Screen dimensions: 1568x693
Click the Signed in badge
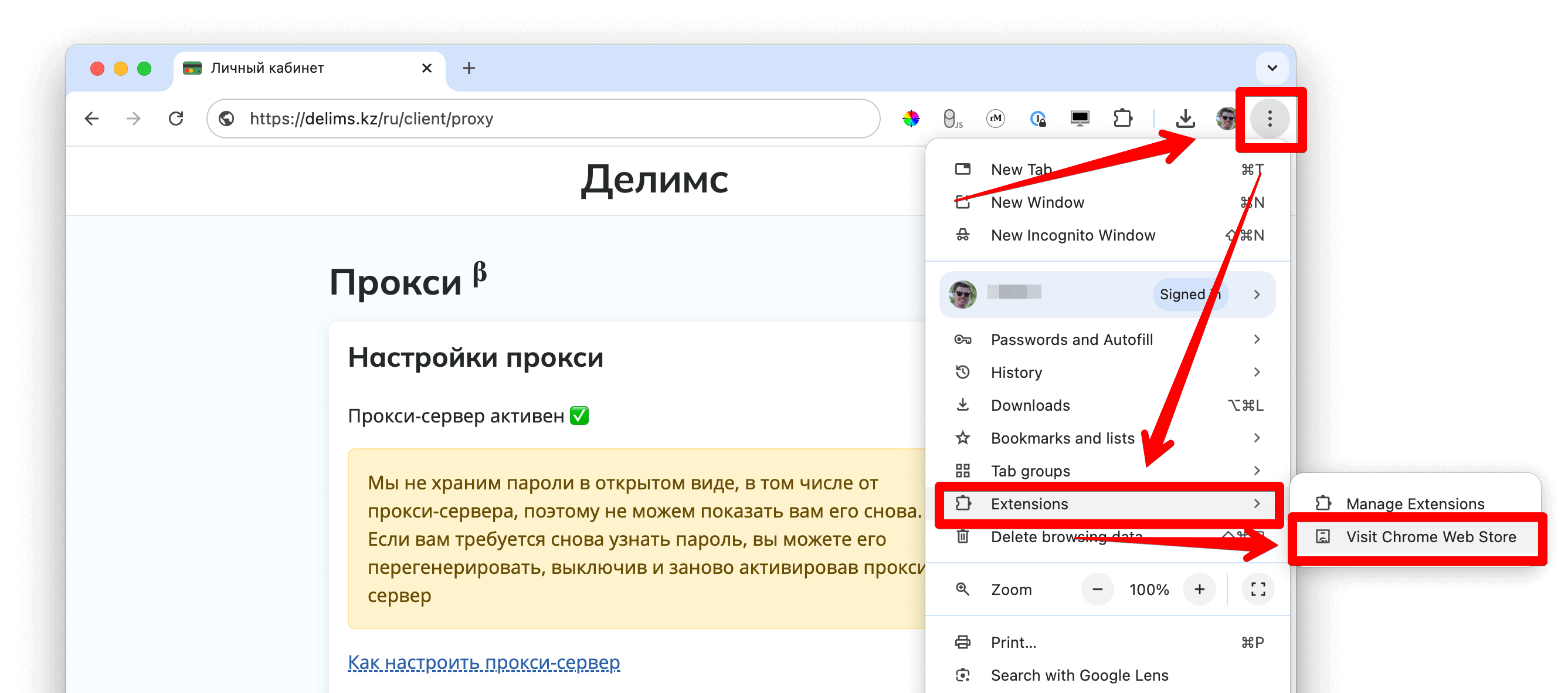click(1190, 294)
